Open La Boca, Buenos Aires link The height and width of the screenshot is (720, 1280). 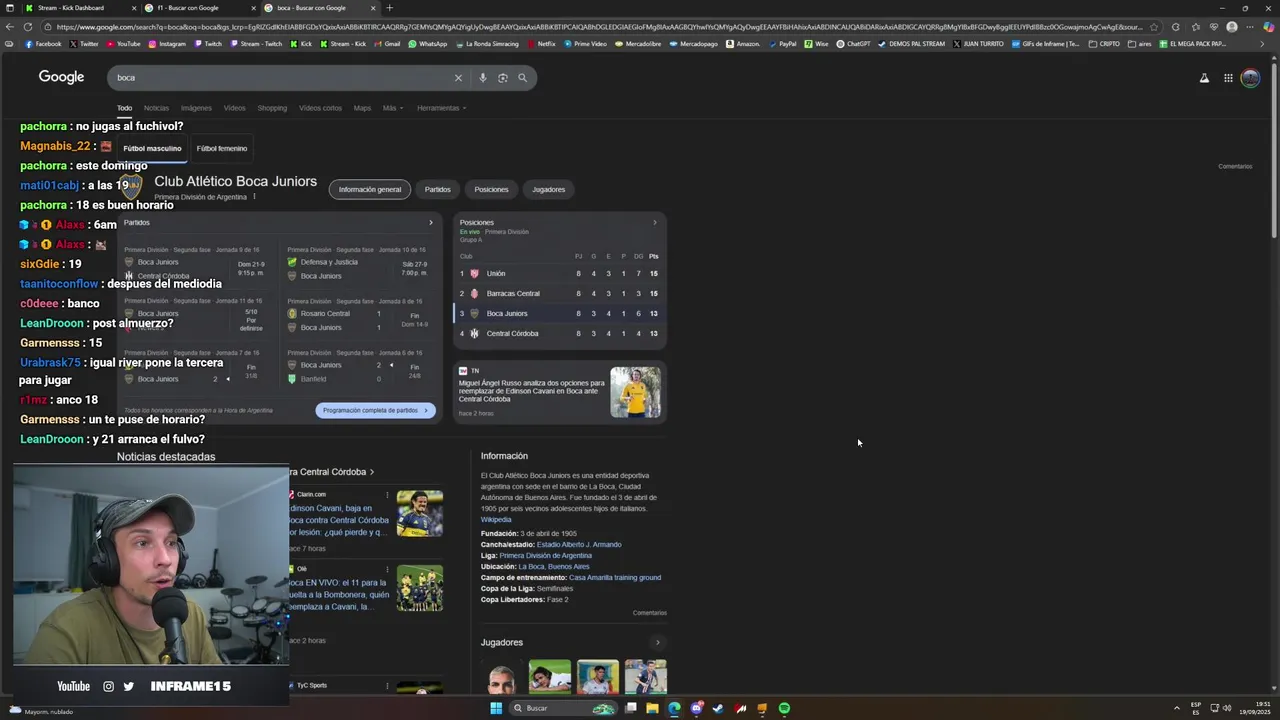tap(553, 567)
